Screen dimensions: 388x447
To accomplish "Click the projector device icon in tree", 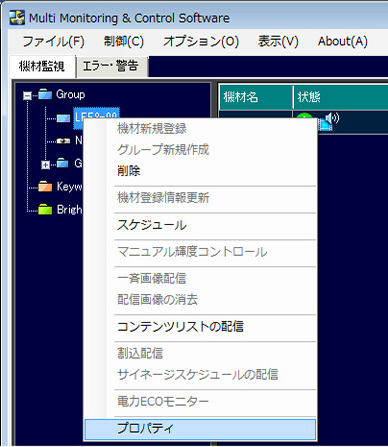I will point(63,141).
